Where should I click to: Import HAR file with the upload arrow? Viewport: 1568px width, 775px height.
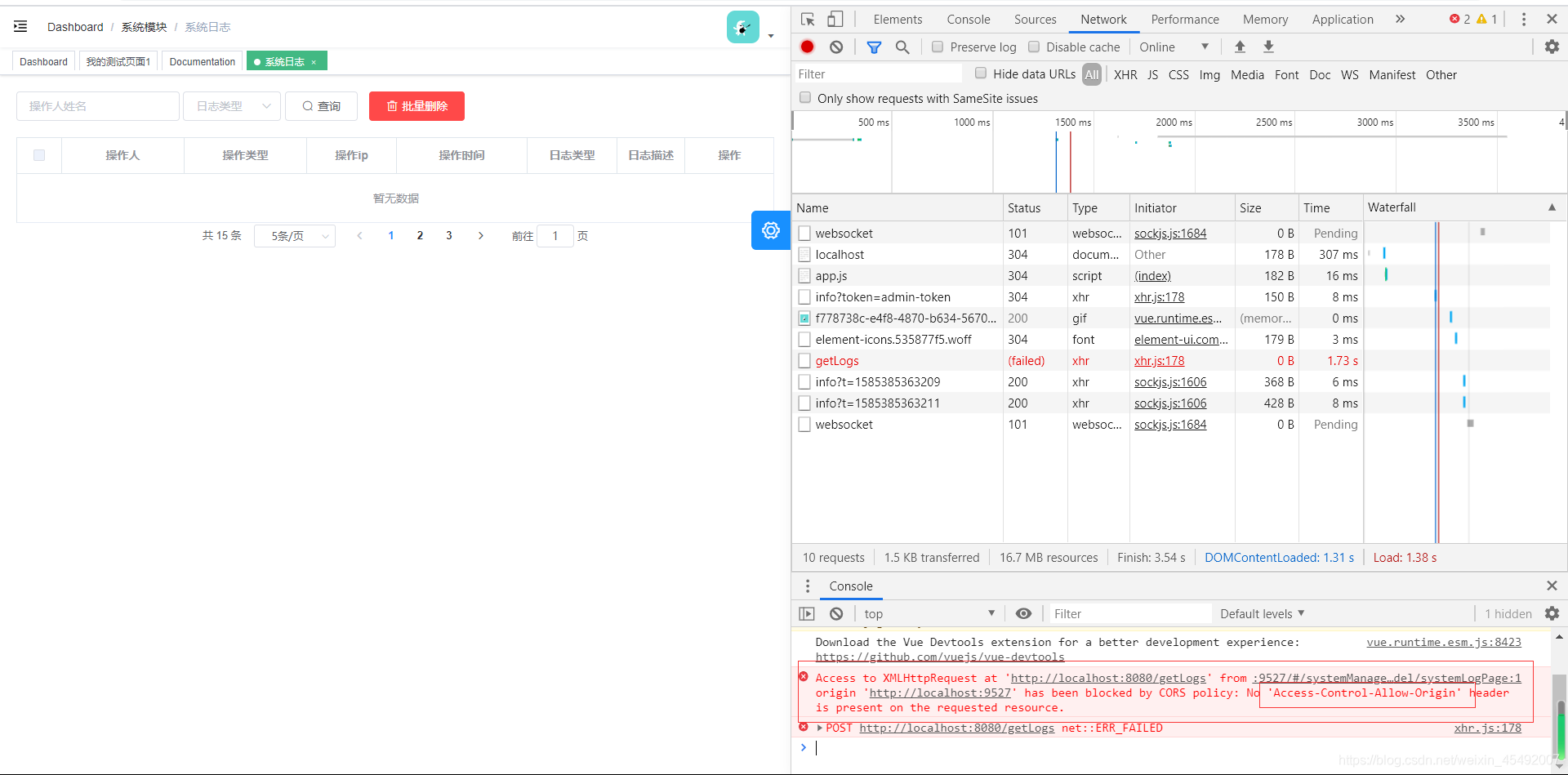1240,47
